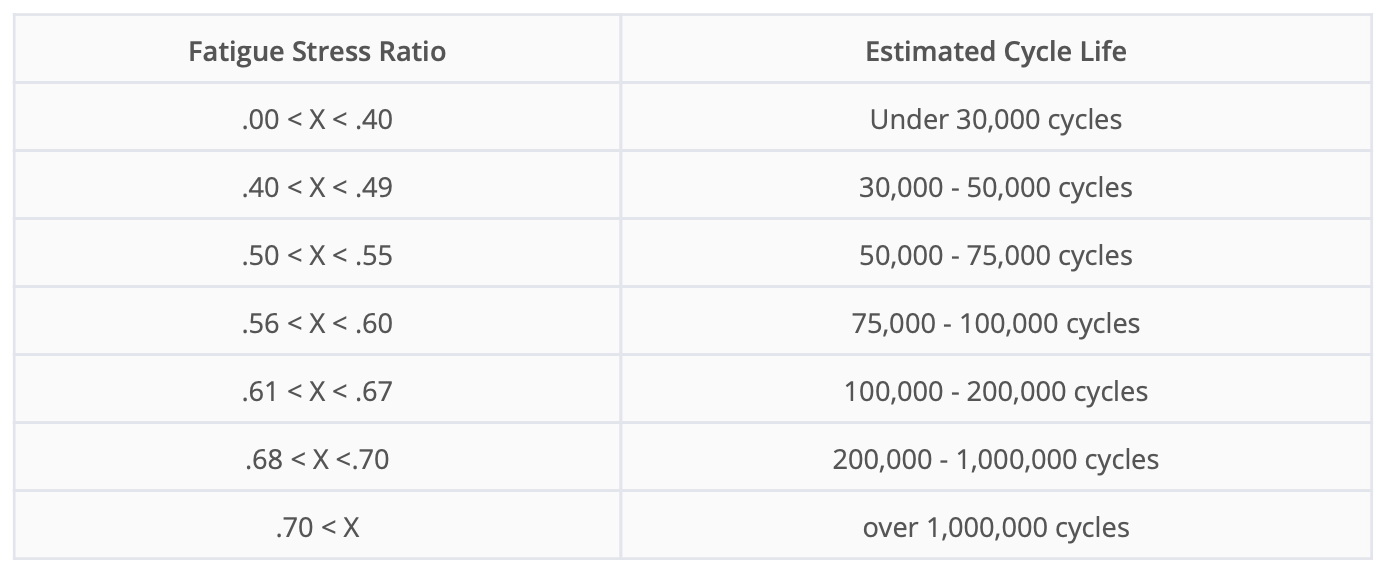The height and width of the screenshot is (572, 1386).
Task: Click the Fatigue Stress Ratio column header
Action: pyautogui.click(x=317, y=51)
